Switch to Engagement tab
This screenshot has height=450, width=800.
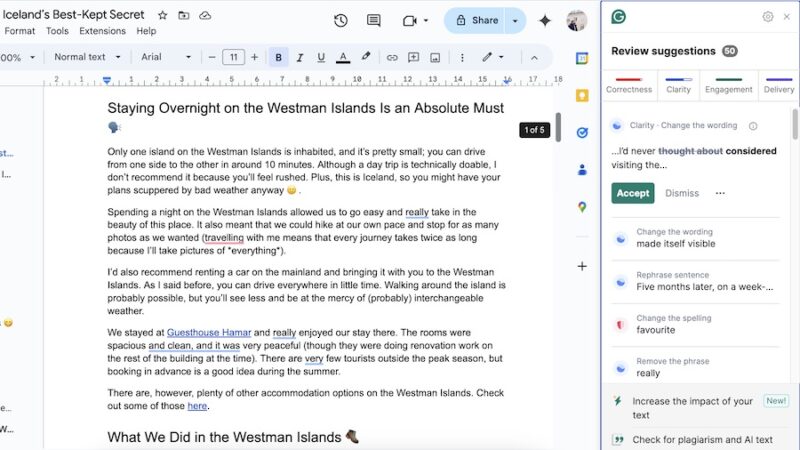(729, 85)
